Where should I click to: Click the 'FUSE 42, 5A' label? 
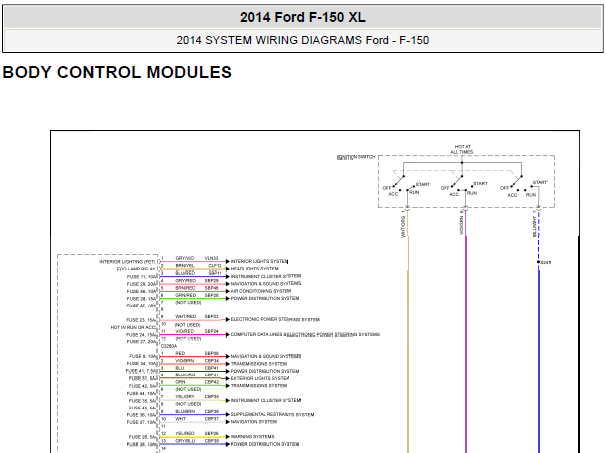(x=143, y=386)
